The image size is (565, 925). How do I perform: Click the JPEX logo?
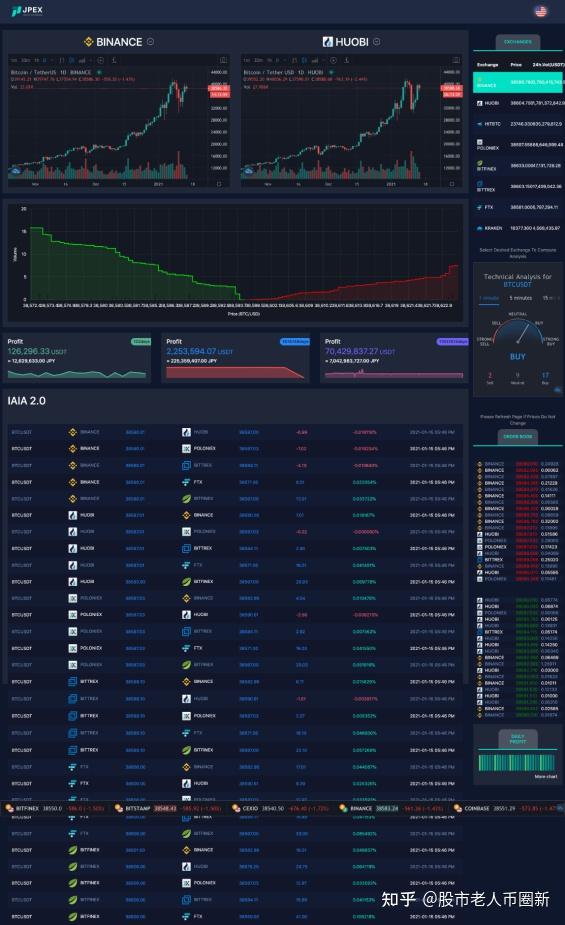click(27, 10)
